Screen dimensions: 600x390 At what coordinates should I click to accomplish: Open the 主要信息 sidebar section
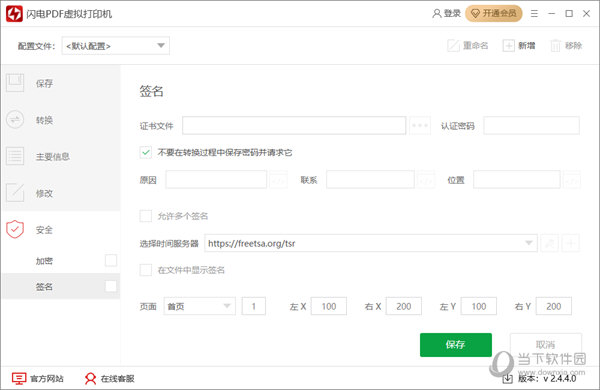click(x=61, y=156)
